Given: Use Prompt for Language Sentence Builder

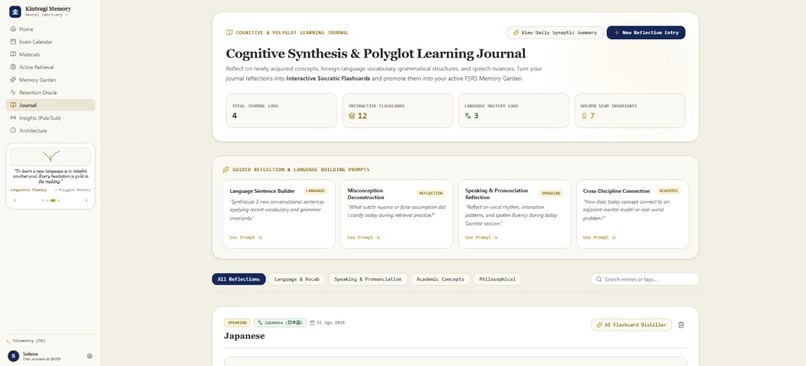Looking at the screenshot, I should coord(246,237).
